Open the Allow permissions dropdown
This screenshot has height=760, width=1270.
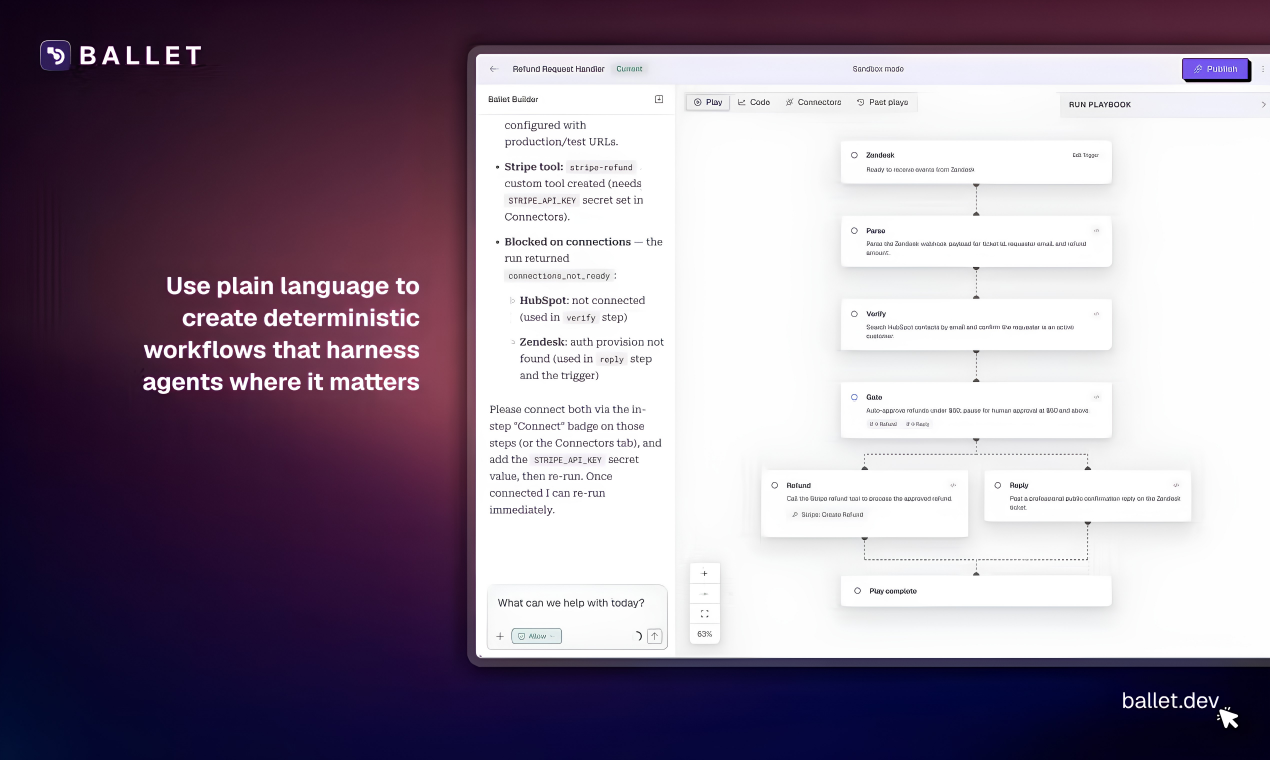coord(536,636)
